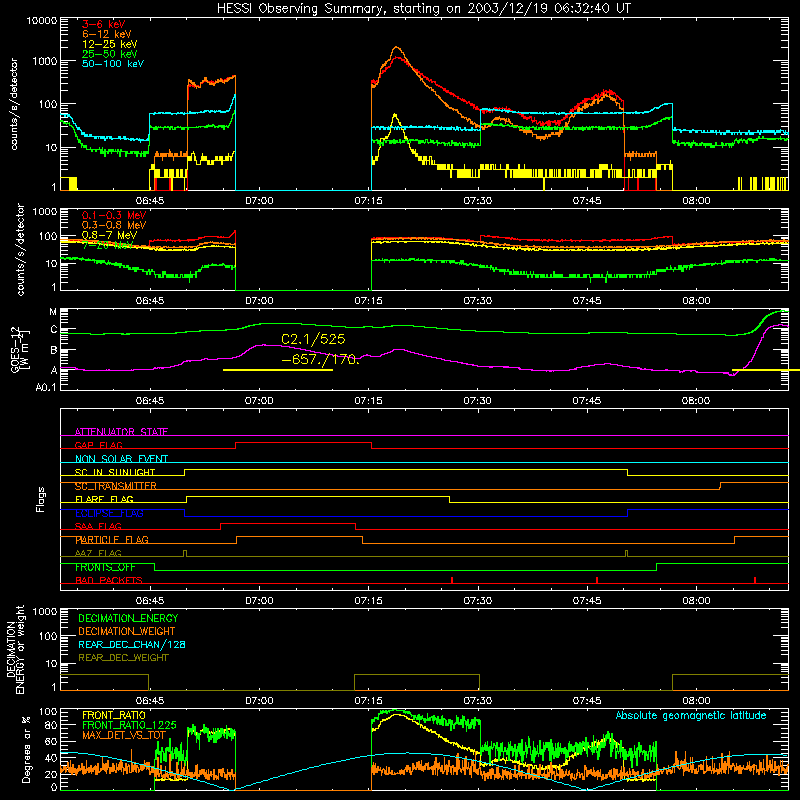This screenshot has height=800, width=800.
Task: Select the yellow flare interval bar under C2.1/525
Action: pos(278,370)
